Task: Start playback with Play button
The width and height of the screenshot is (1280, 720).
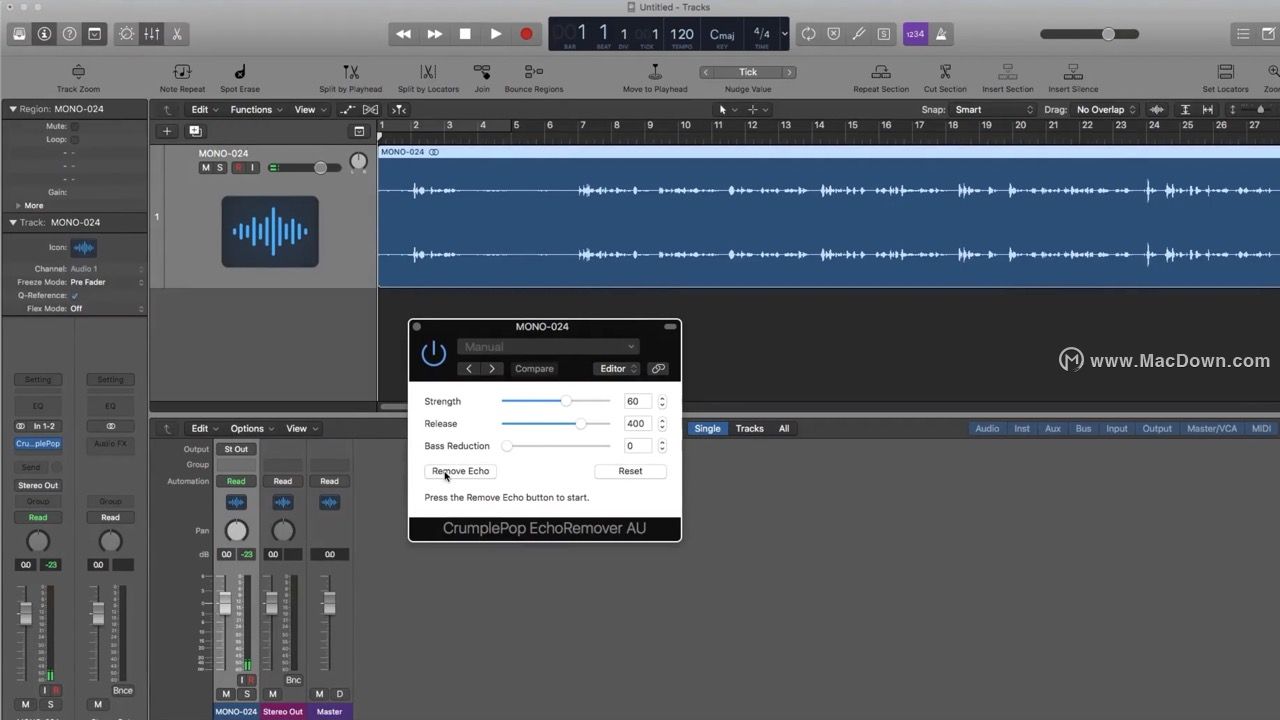Action: (496, 34)
